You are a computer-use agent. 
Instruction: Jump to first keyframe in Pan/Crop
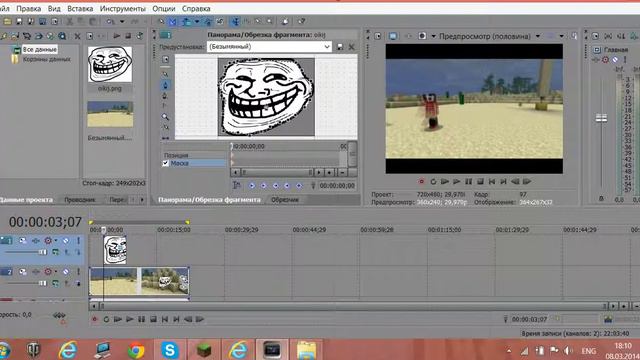point(252,185)
